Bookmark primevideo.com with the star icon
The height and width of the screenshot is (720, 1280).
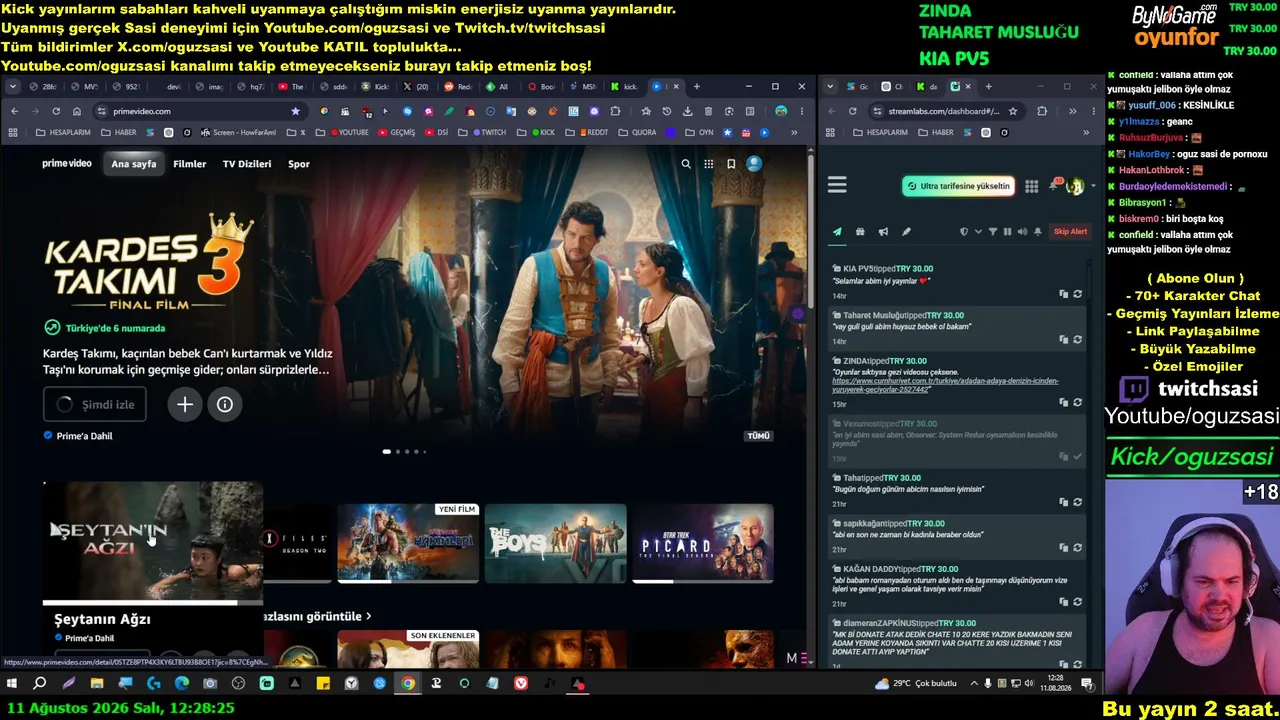click(x=295, y=111)
